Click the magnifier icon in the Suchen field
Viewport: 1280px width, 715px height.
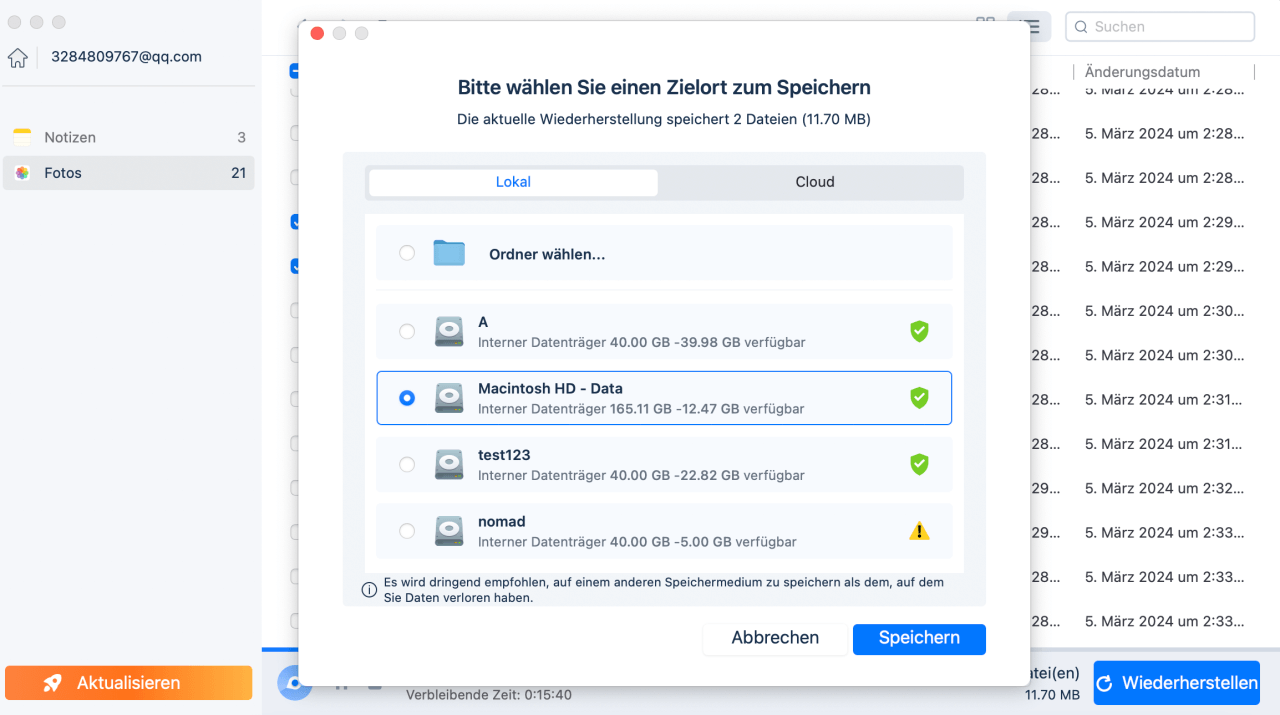point(1081,27)
